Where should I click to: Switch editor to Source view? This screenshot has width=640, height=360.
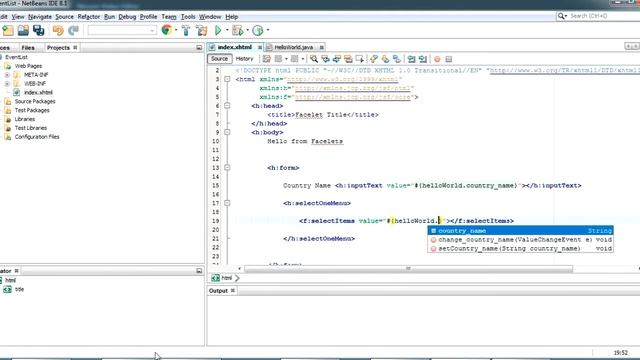tap(220, 59)
